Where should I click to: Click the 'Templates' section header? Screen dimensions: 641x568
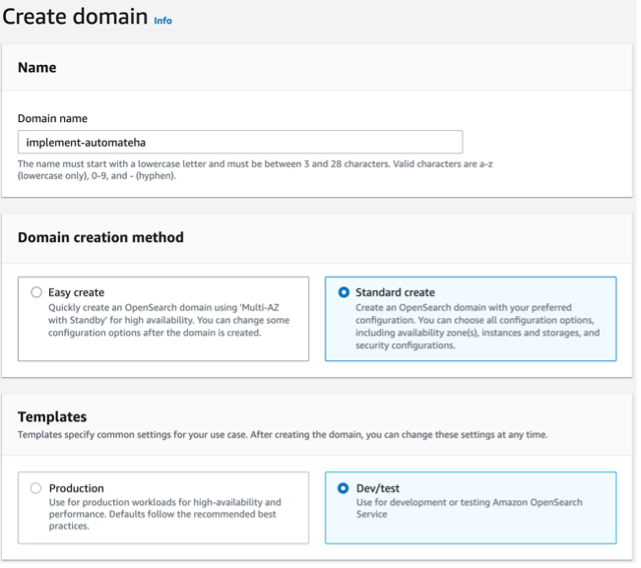(52, 416)
